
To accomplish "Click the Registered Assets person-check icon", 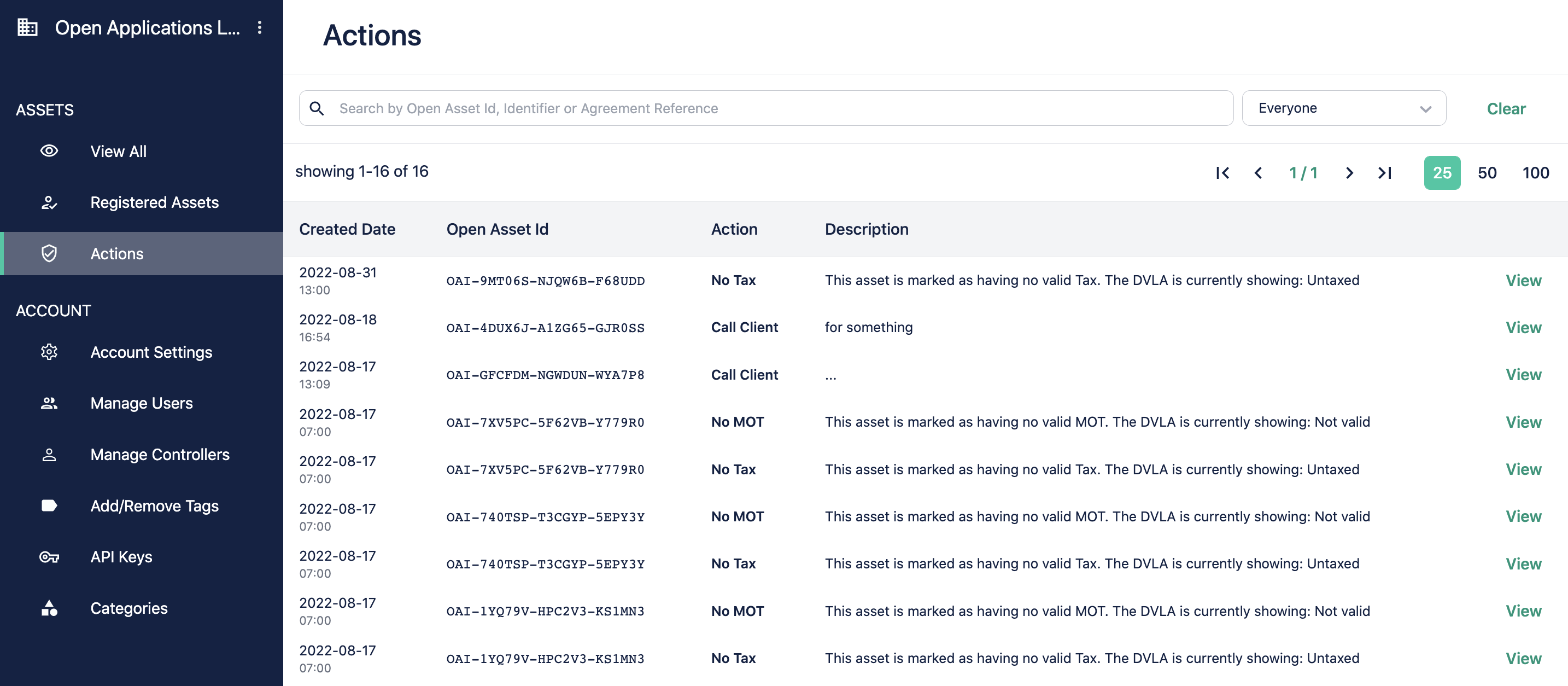I will [49, 202].
